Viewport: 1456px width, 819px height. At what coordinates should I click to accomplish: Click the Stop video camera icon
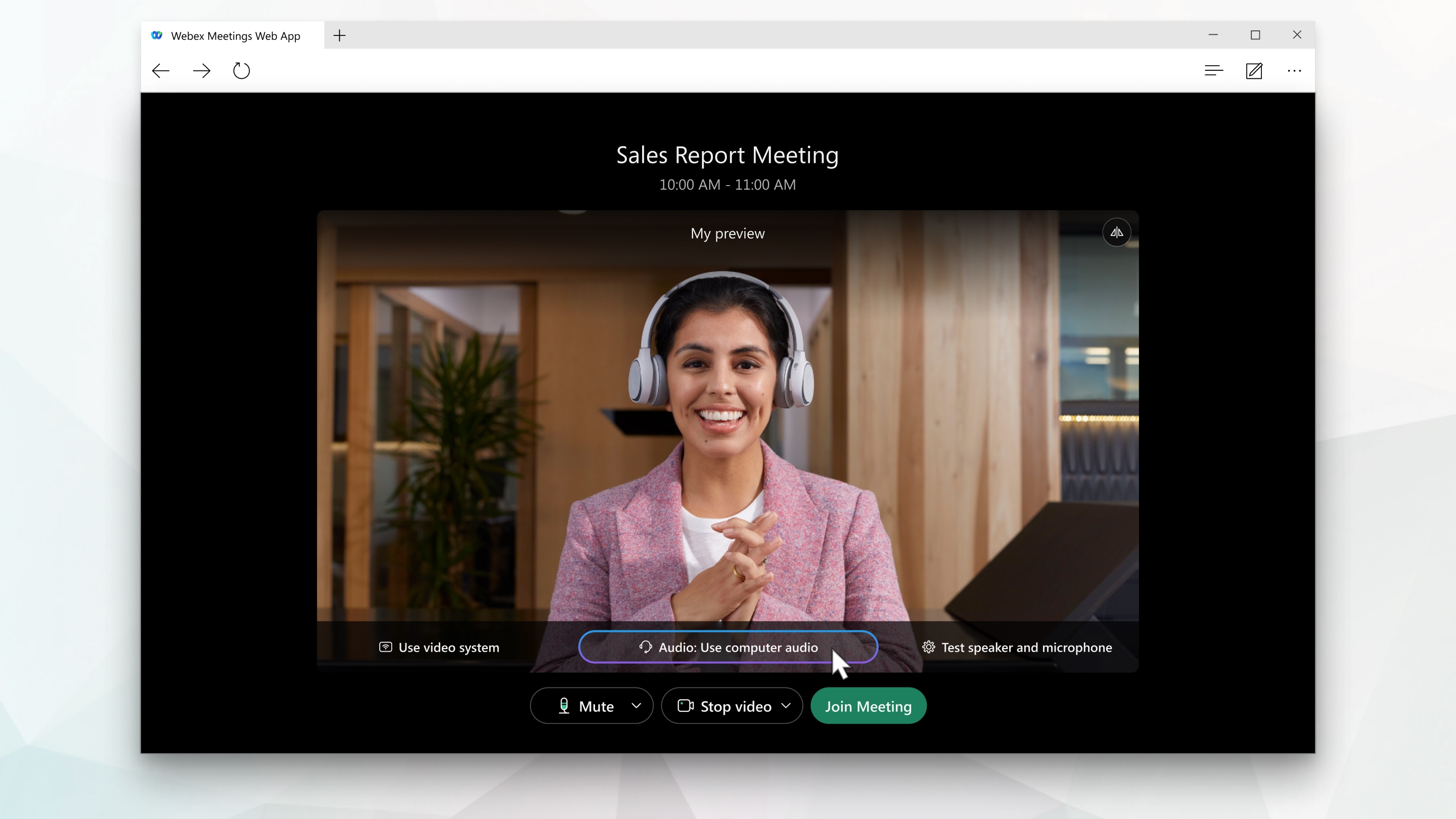[x=685, y=706]
